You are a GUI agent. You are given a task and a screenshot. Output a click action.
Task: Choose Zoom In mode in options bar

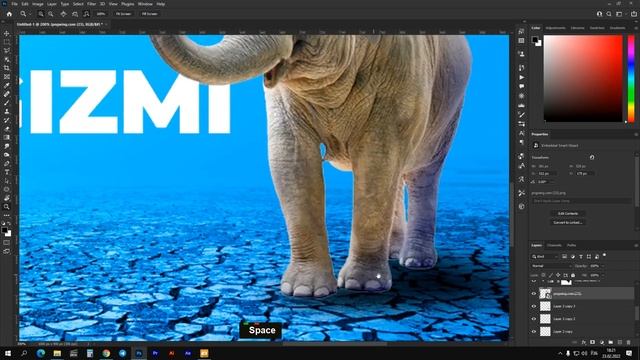pos(41,14)
